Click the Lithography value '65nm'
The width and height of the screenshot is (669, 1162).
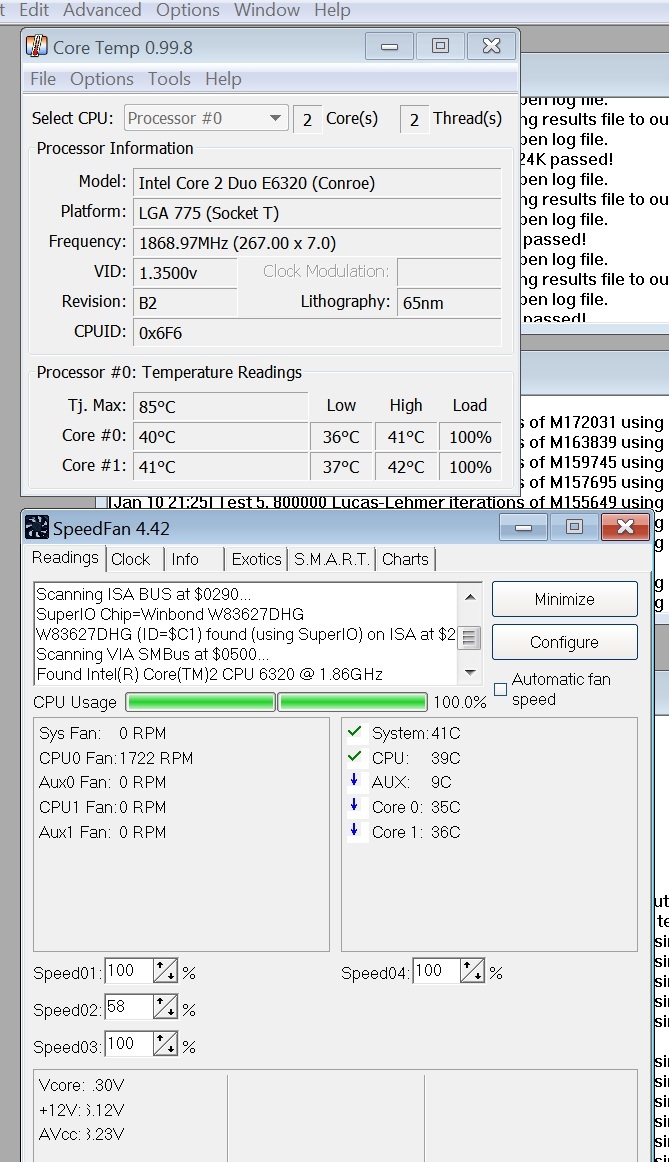[x=449, y=302]
